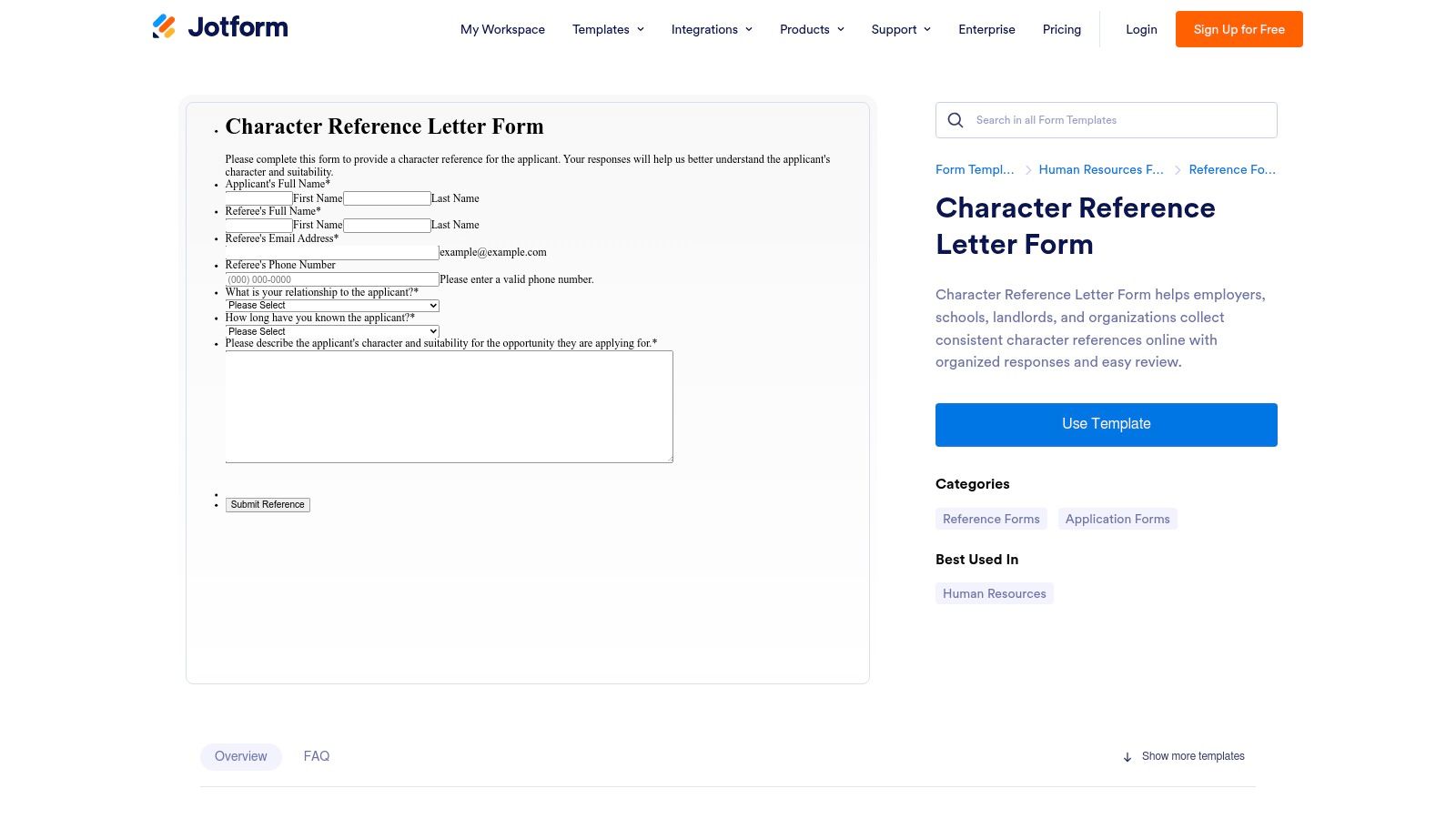This screenshot has height=819, width=1456.
Task: Click the Jotform logo
Action: pos(218,27)
